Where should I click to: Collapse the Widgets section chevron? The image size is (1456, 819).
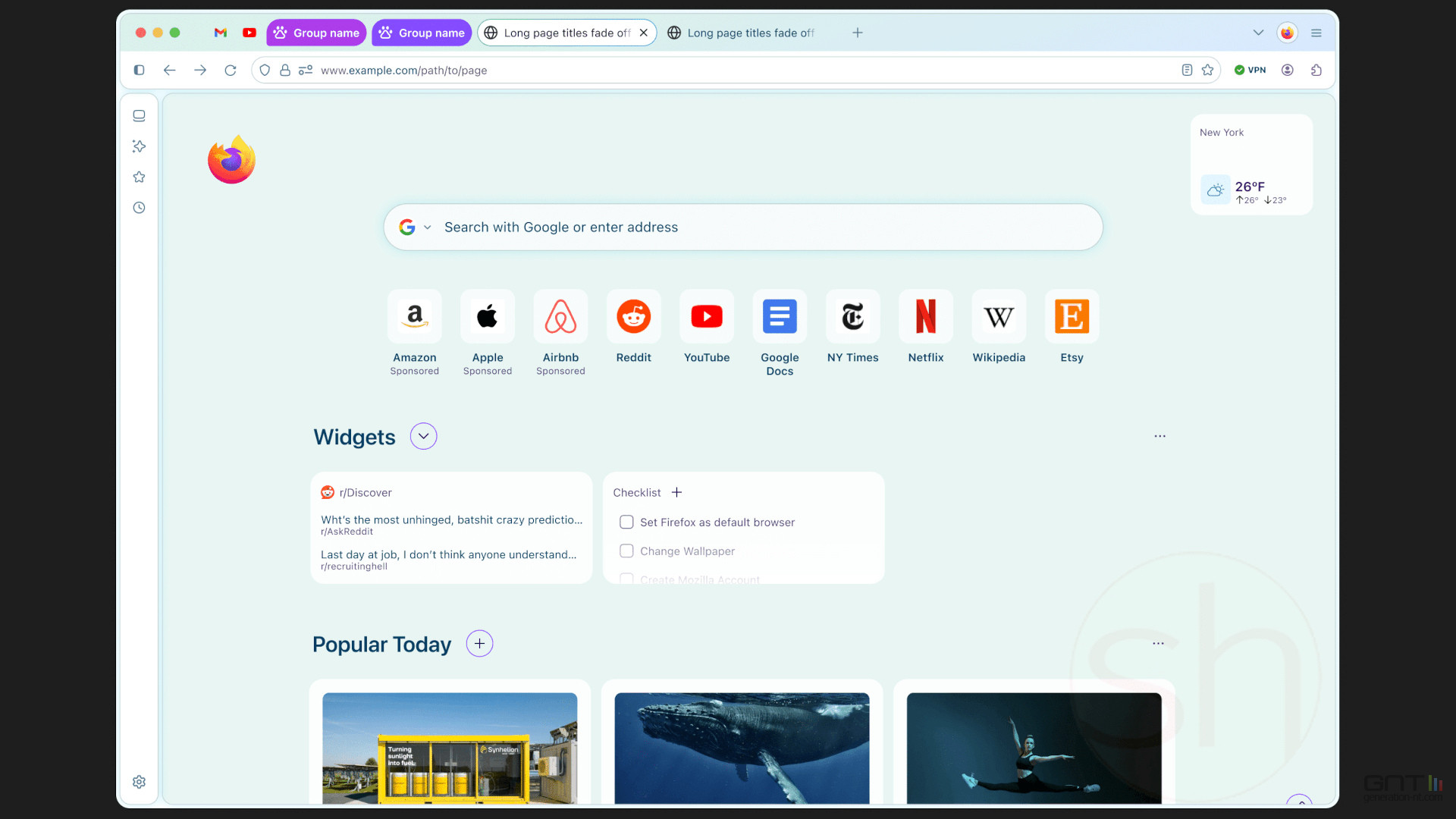pos(422,436)
